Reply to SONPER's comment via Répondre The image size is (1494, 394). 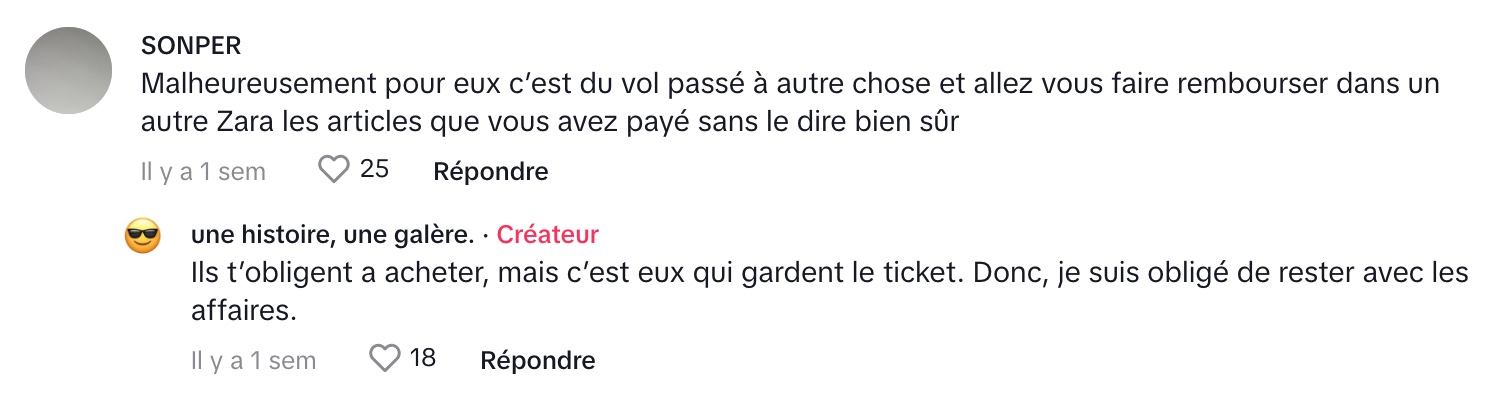(x=491, y=172)
